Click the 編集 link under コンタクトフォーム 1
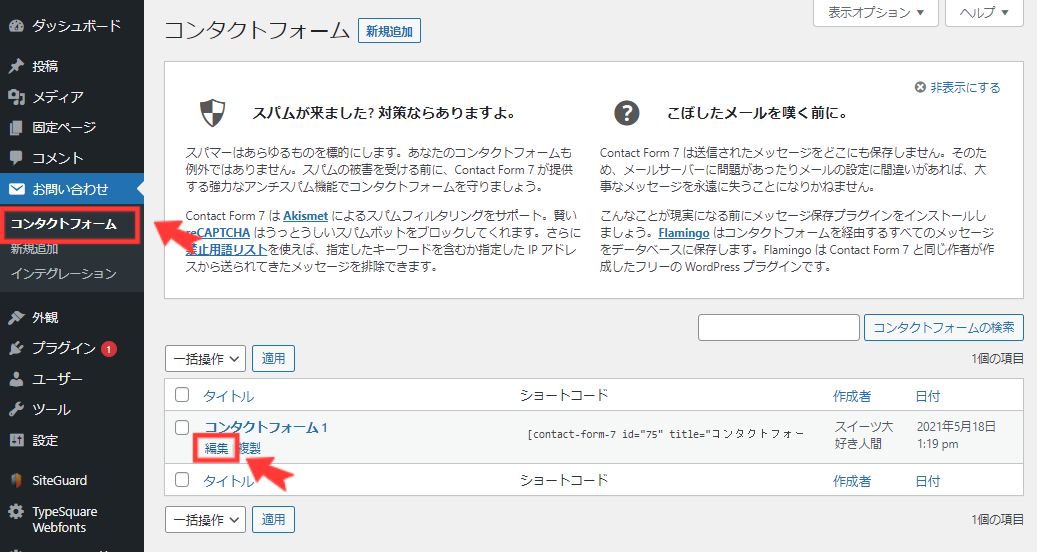Screen dimensions: 1037x552 [216, 449]
